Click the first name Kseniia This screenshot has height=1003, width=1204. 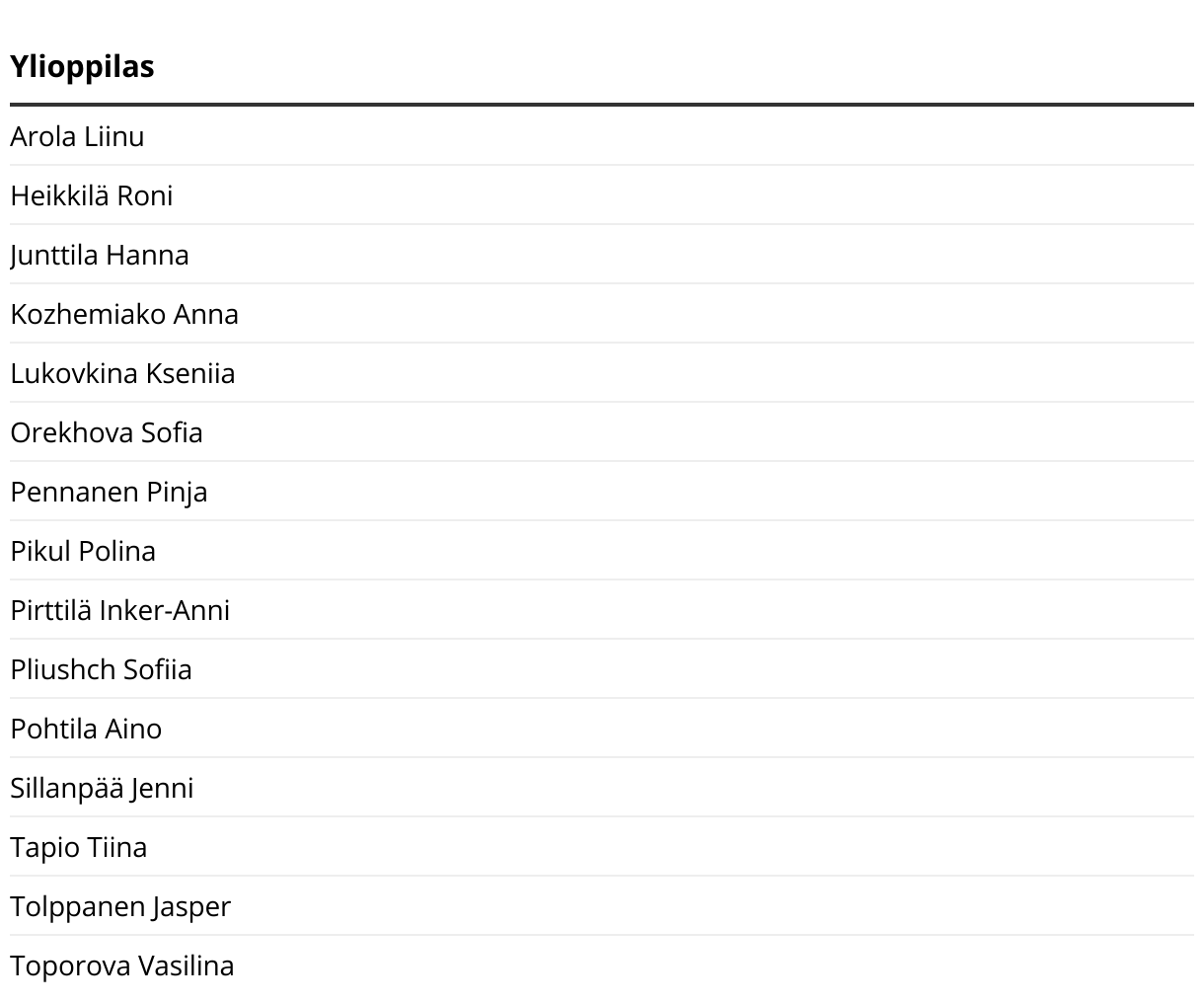click(190, 373)
